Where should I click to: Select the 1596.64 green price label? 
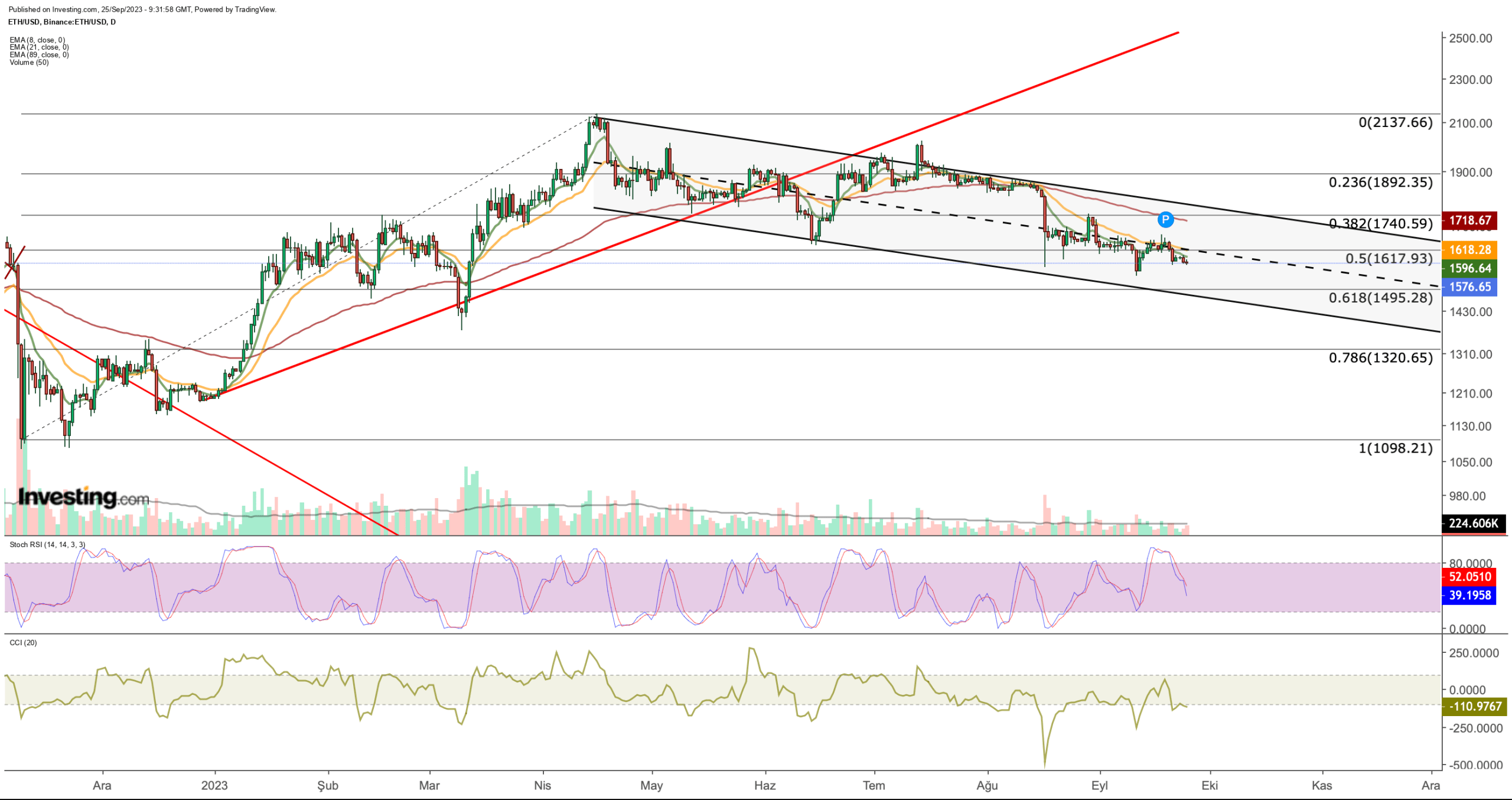pos(1470,268)
